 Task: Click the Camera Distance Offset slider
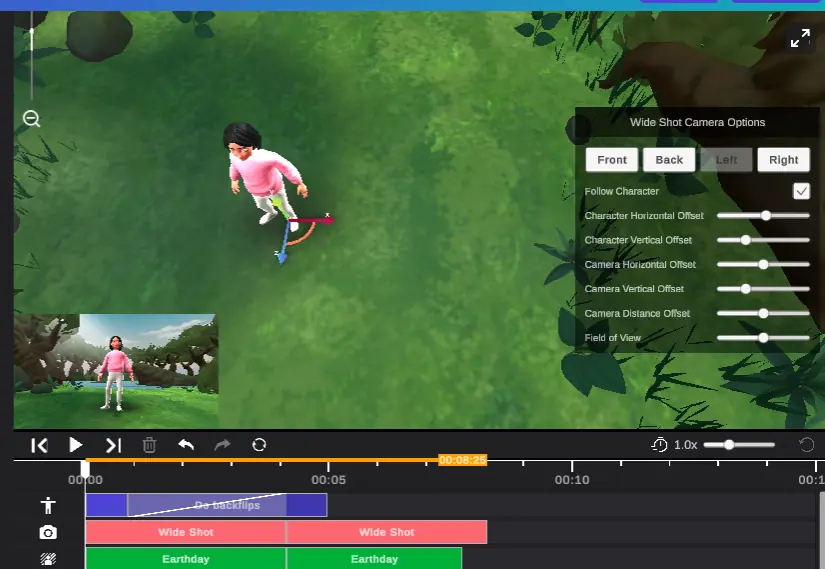[763, 313]
